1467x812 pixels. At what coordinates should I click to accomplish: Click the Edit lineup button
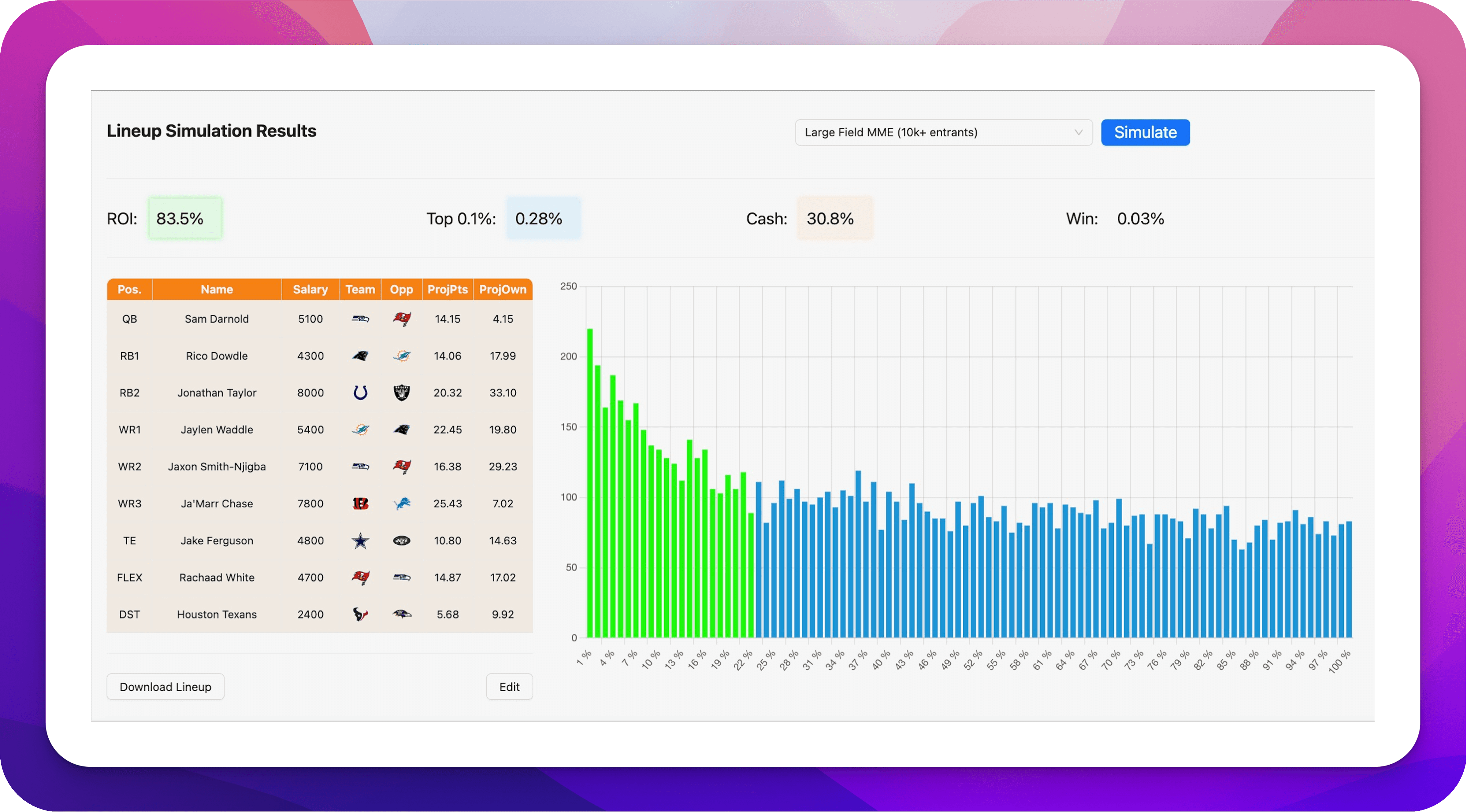point(509,687)
